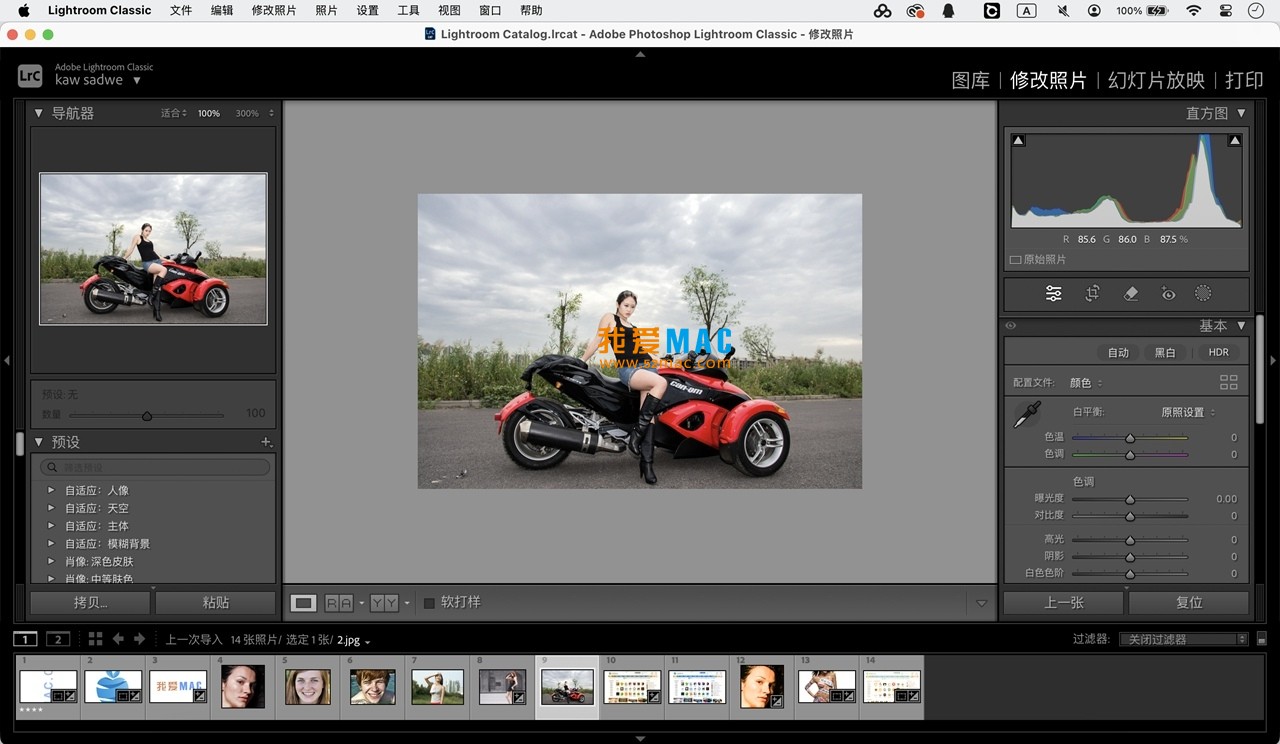Add a new preset with plus icon
Image resolution: width=1280 pixels, height=744 pixels.
pyautogui.click(x=266, y=442)
